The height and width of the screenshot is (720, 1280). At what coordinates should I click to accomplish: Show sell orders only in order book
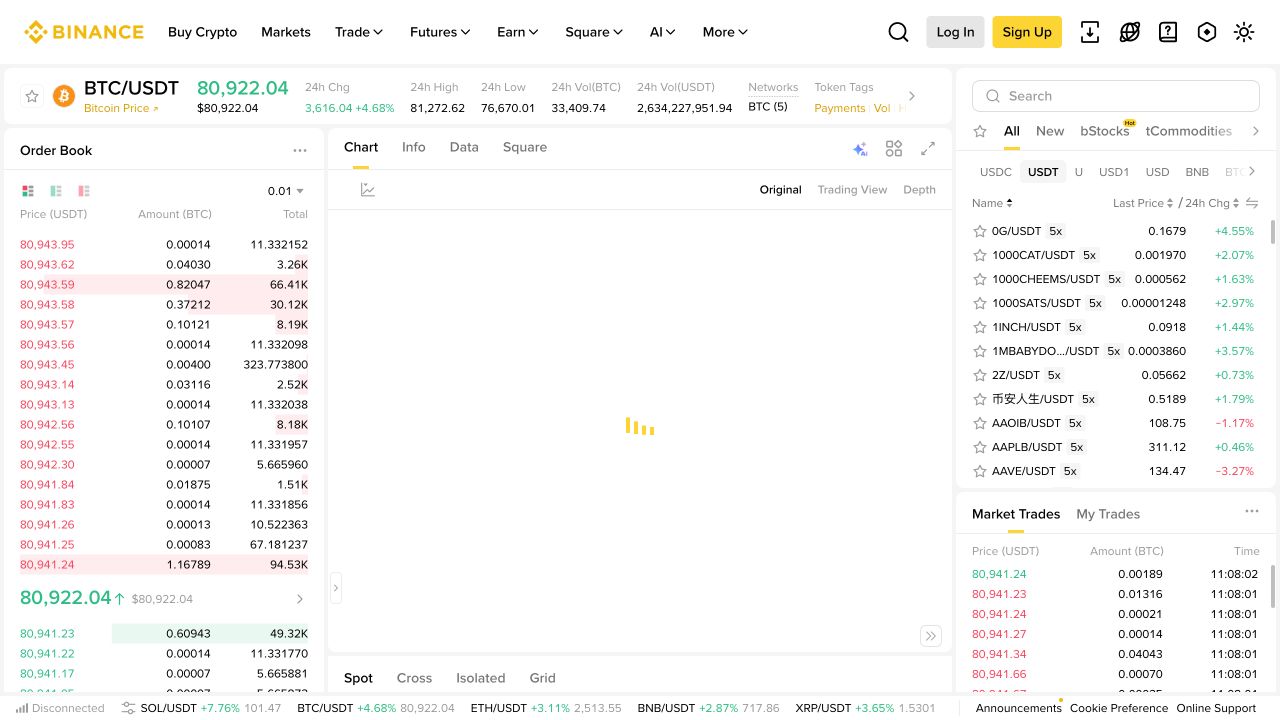point(84,191)
